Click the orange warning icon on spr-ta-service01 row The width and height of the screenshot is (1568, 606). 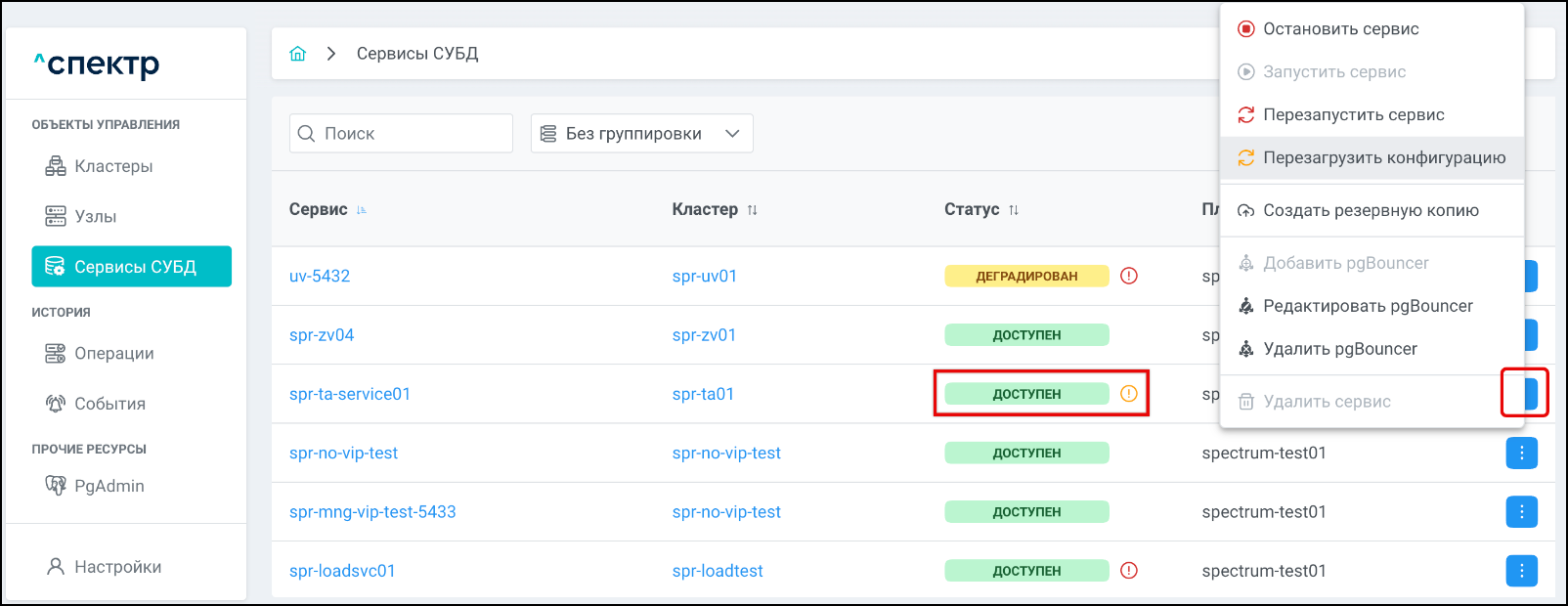point(1128,394)
